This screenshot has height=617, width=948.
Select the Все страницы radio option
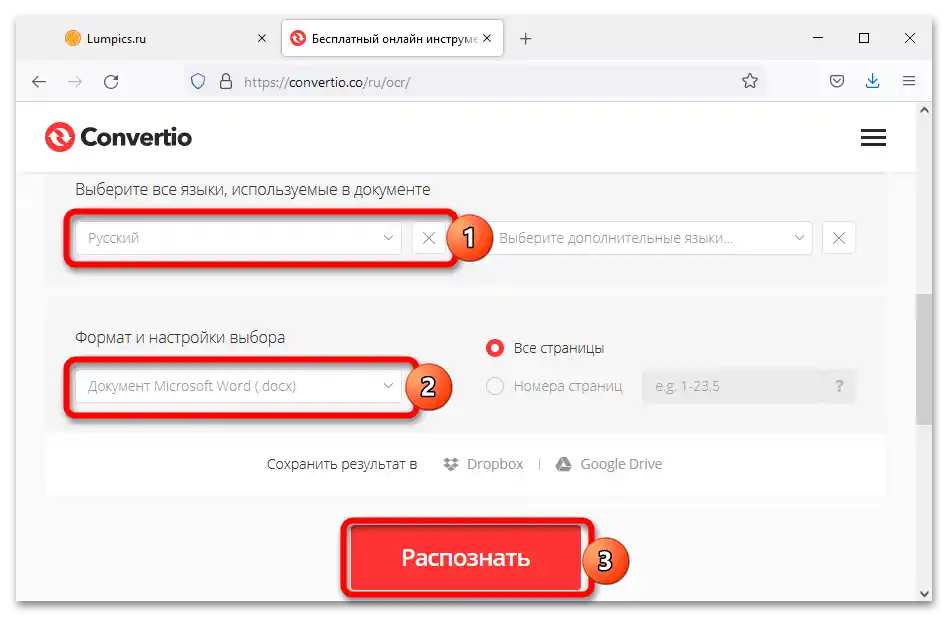coord(495,348)
